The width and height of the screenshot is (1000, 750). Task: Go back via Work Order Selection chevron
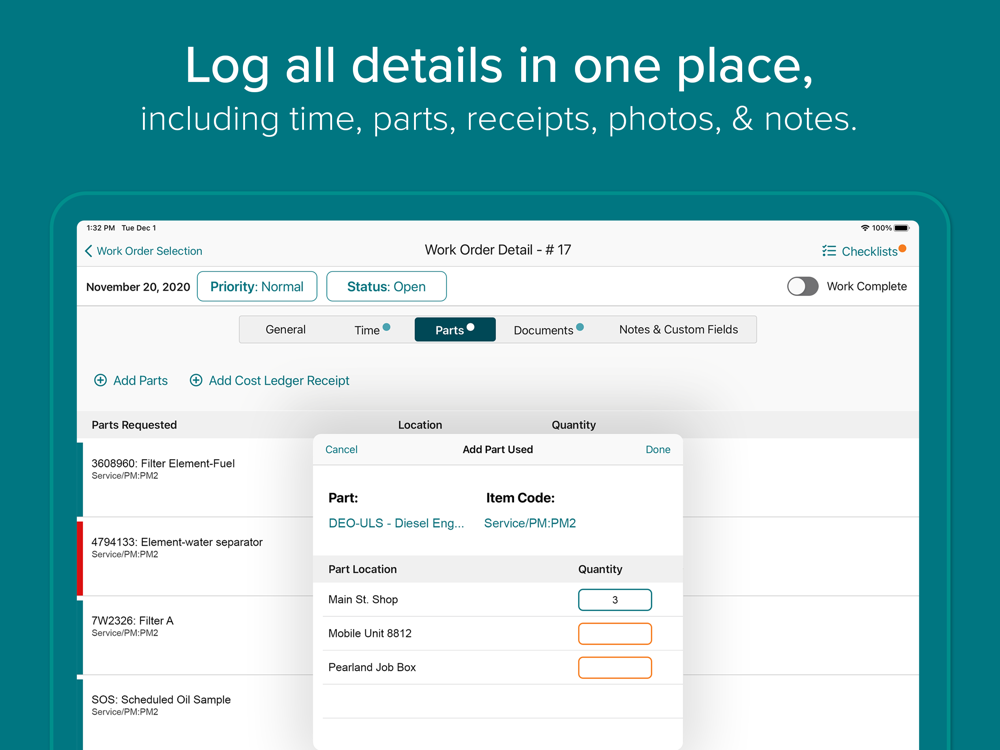pyautogui.click(x=89, y=251)
